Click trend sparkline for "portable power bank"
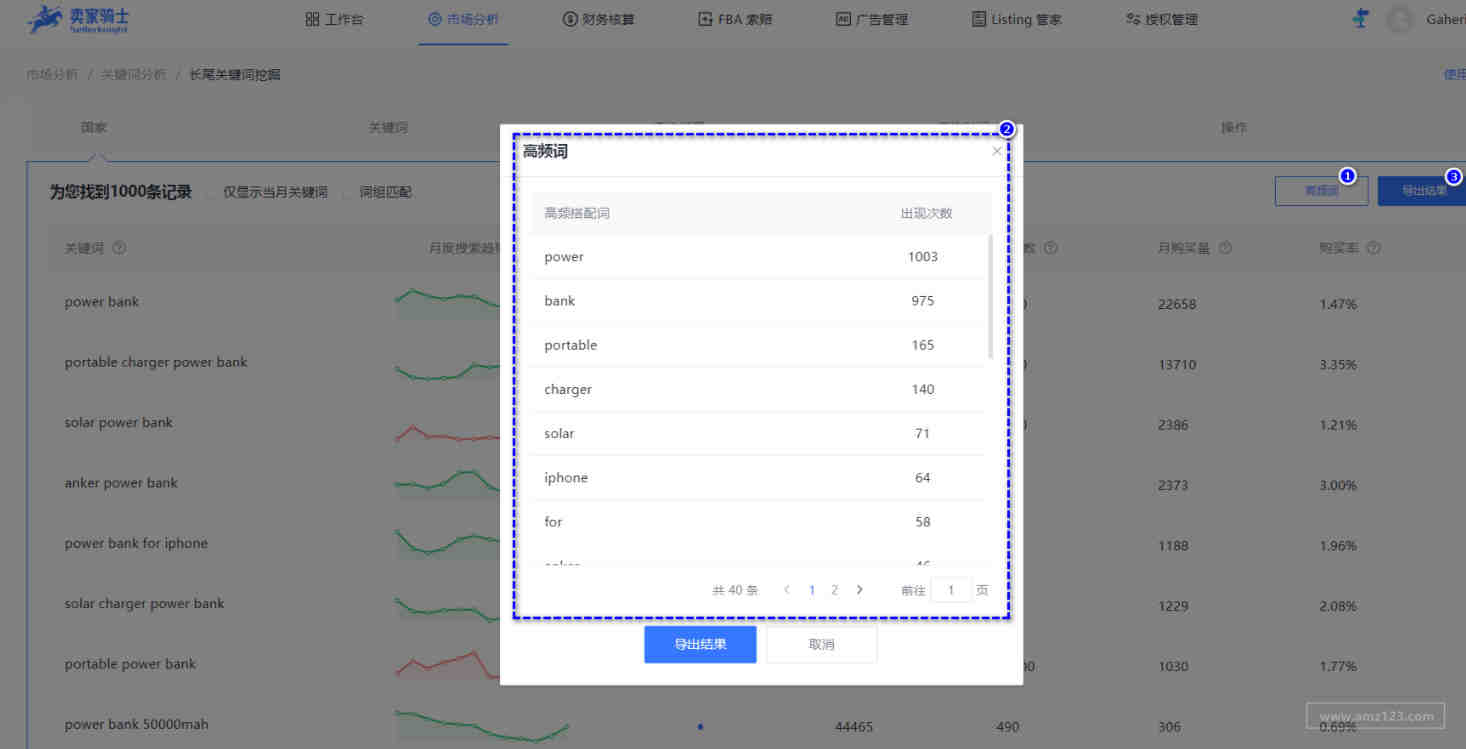1466x749 pixels. click(447, 664)
